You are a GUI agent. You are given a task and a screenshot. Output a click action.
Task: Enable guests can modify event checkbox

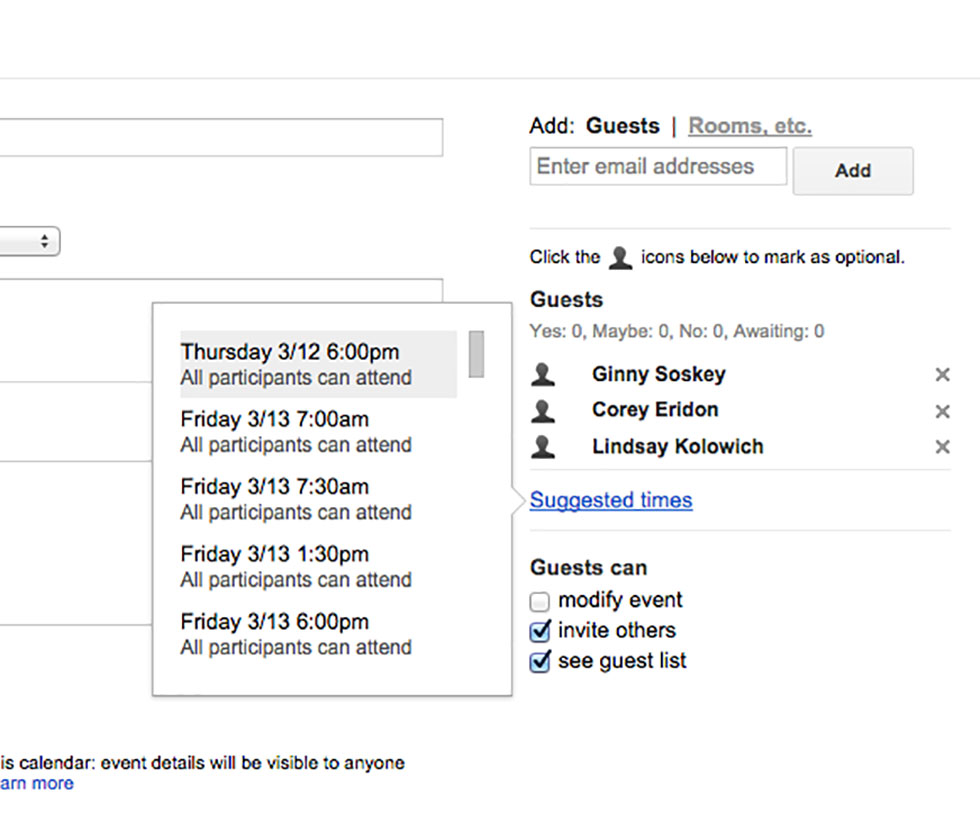(x=540, y=602)
